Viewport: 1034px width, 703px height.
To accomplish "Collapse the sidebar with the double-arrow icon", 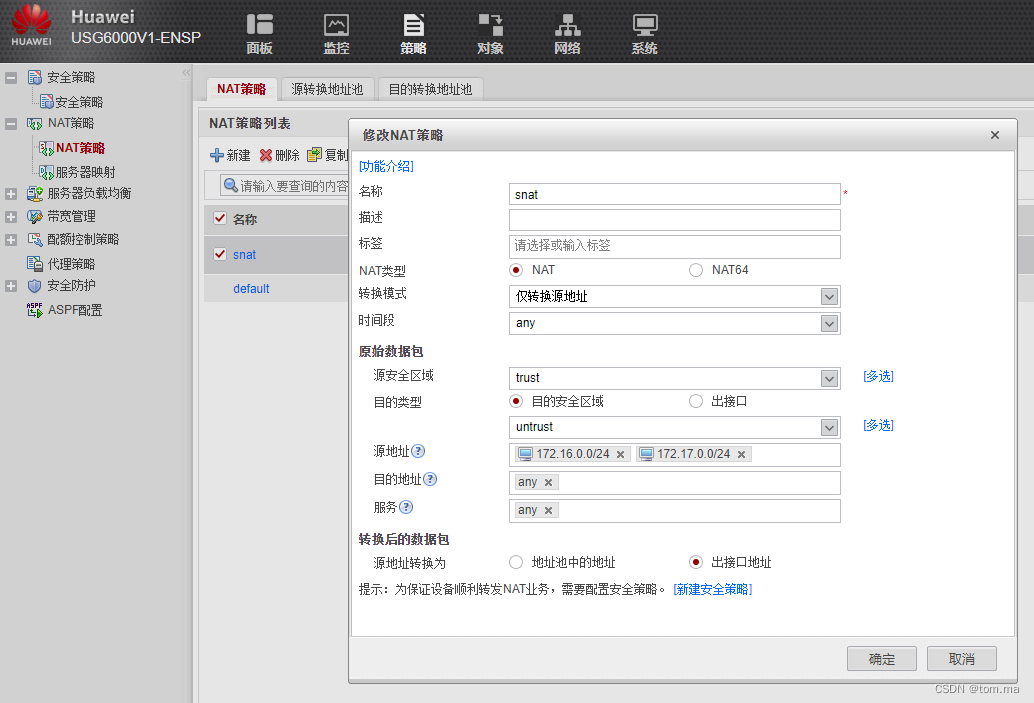I will pyautogui.click(x=186, y=73).
